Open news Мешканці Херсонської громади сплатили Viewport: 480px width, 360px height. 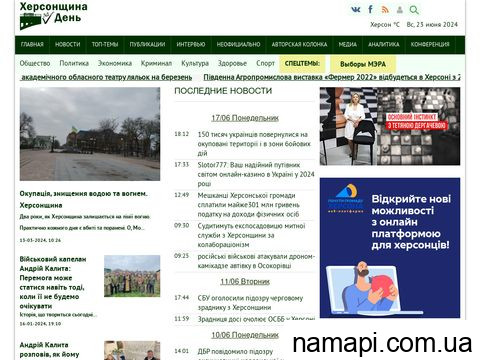(x=249, y=205)
